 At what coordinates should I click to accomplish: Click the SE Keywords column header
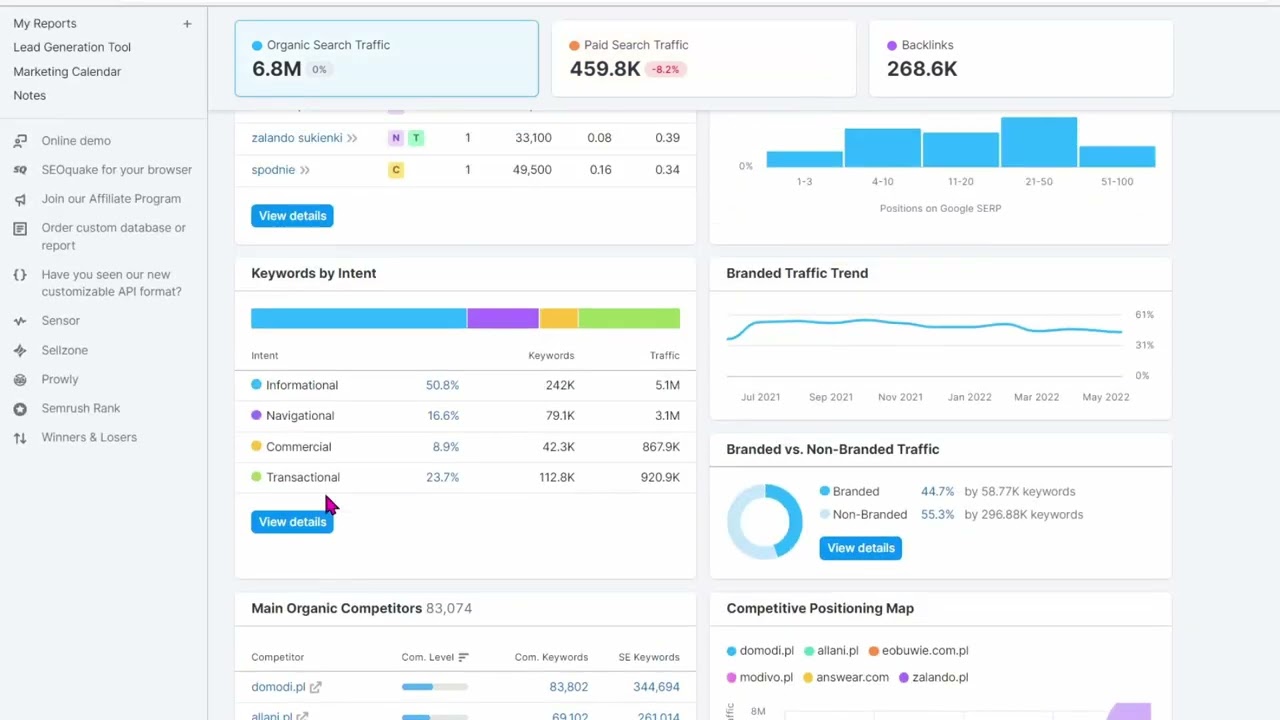(x=649, y=658)
